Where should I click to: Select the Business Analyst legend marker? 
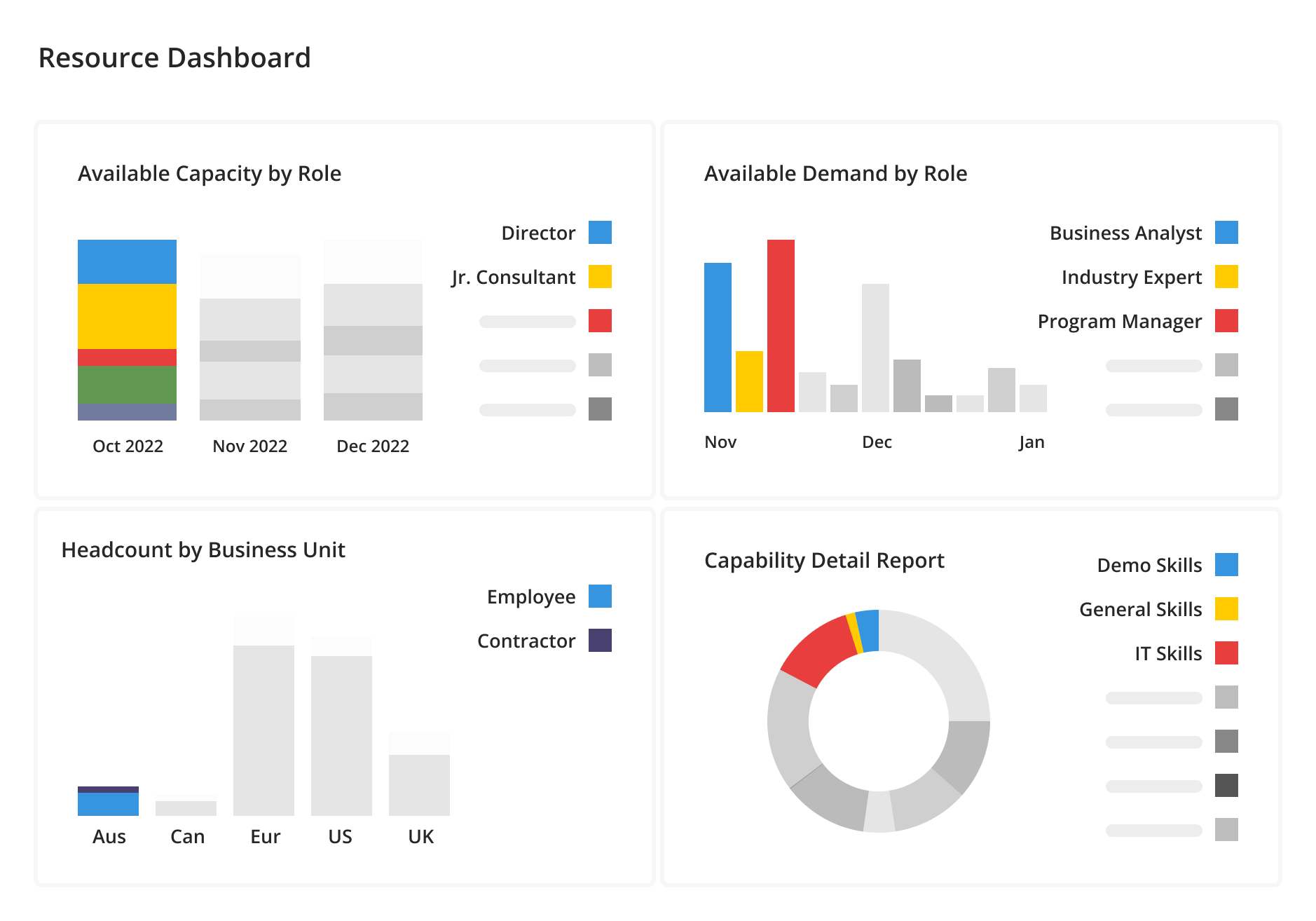tap(1226, 233)
